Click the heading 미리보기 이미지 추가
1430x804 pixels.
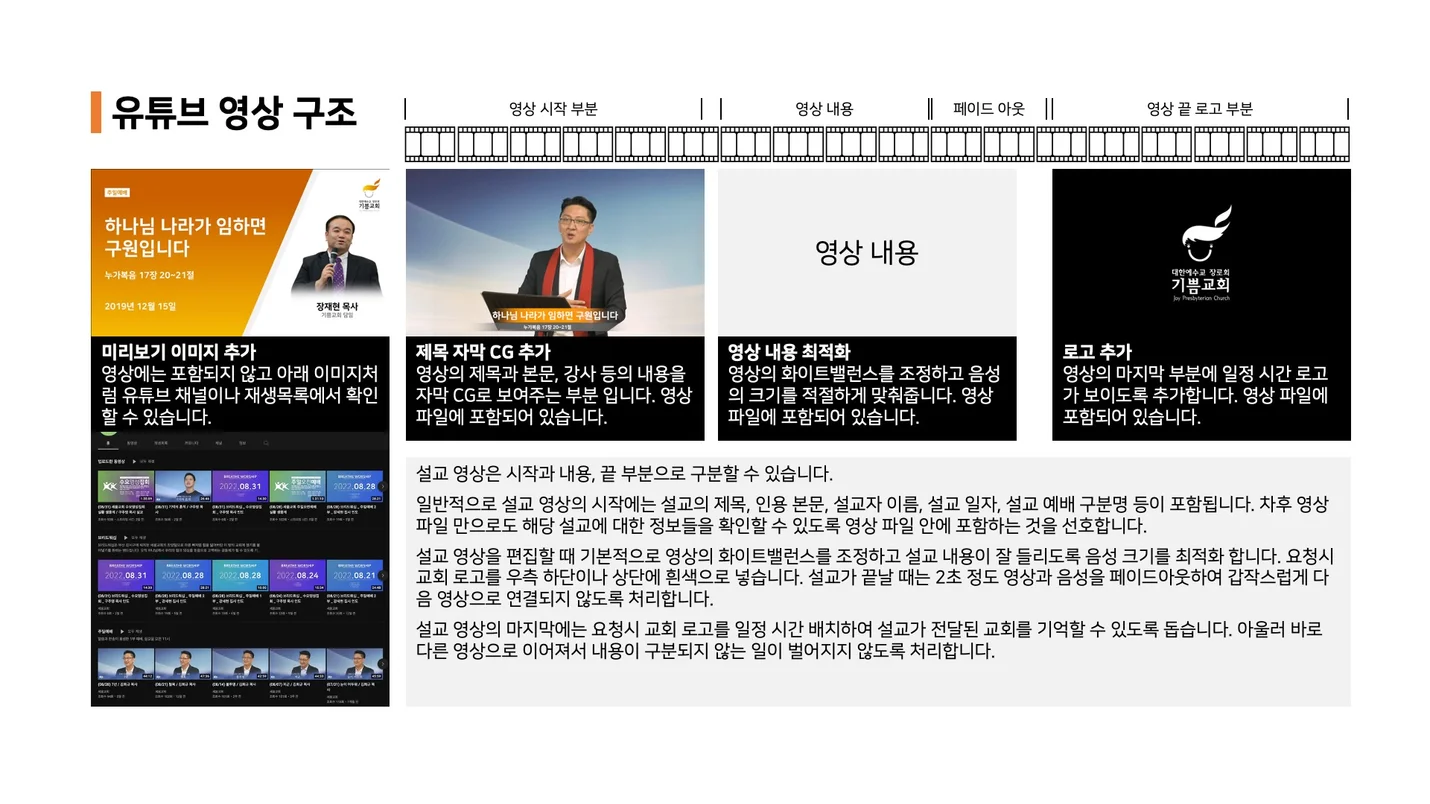point(179,352)
